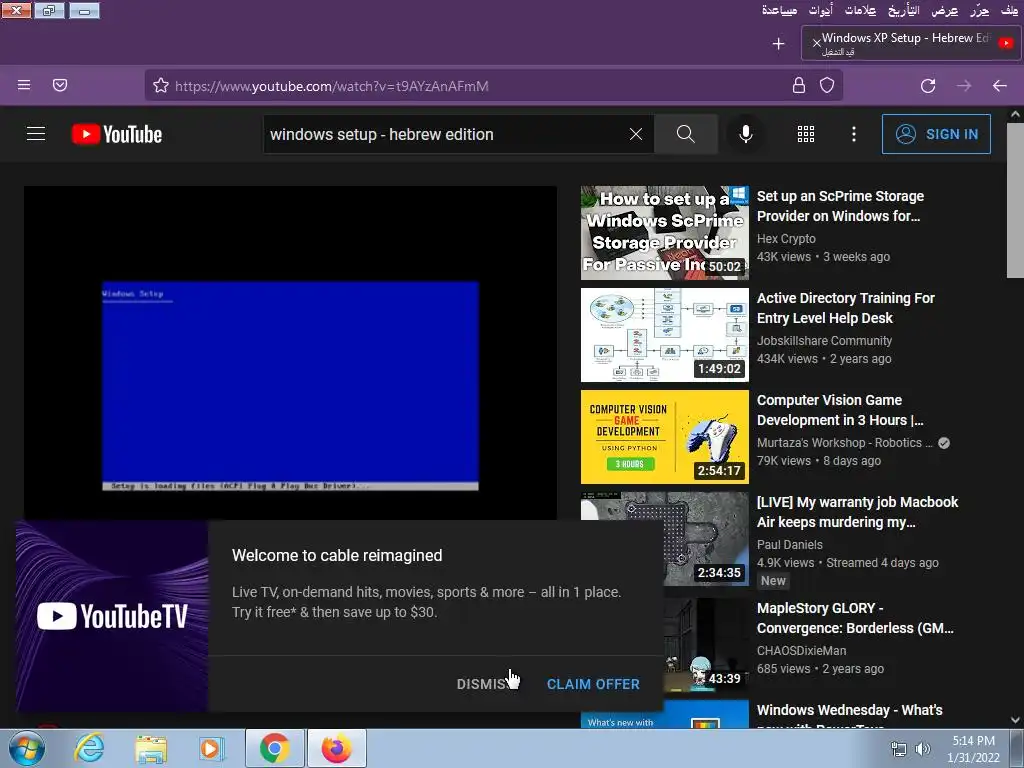Open Windows Explorer from taskbar
The height and width of the screenshot is (768, 1024).
click(x=151, y=748)
